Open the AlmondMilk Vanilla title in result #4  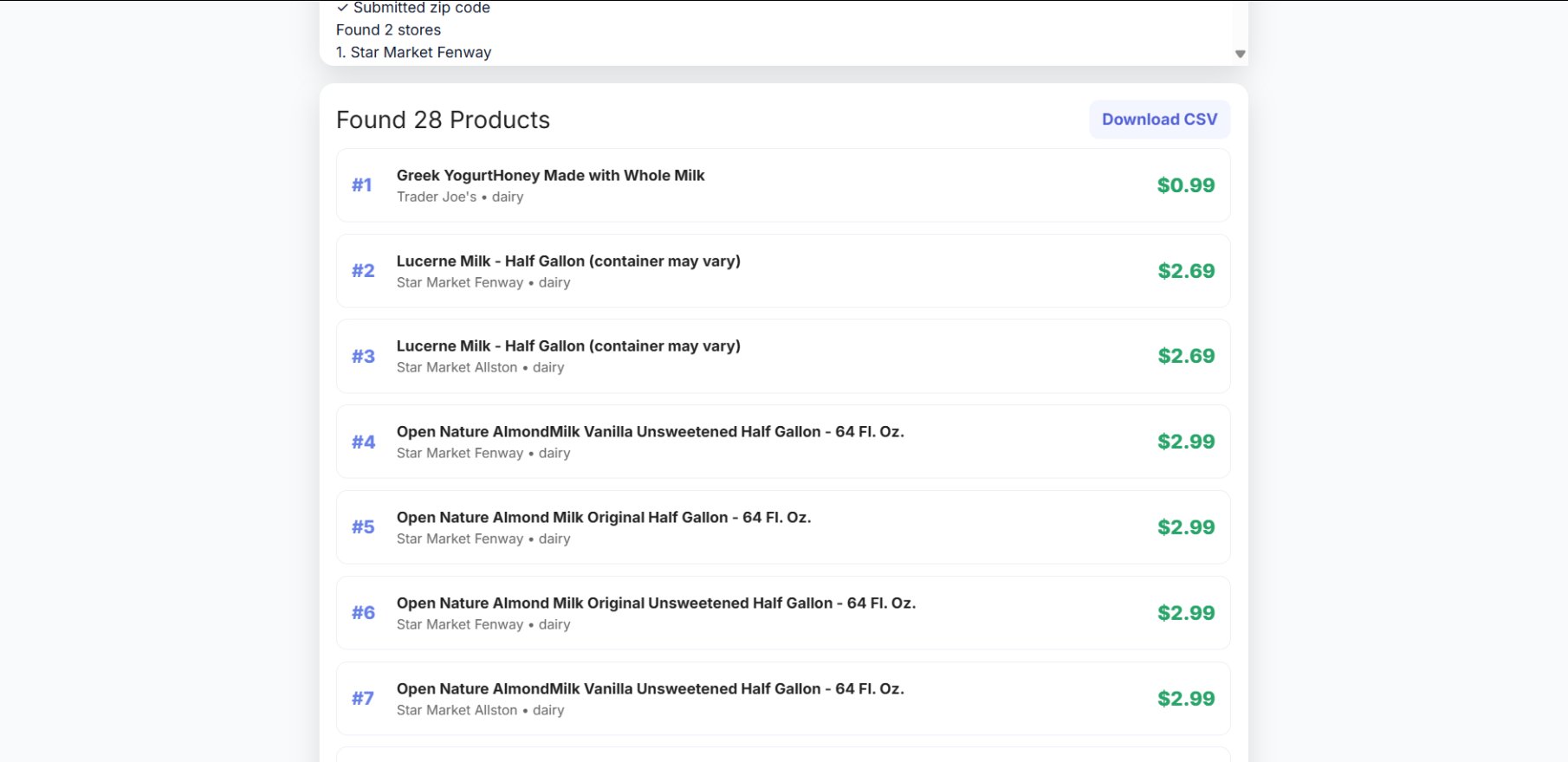coord(650,432)
